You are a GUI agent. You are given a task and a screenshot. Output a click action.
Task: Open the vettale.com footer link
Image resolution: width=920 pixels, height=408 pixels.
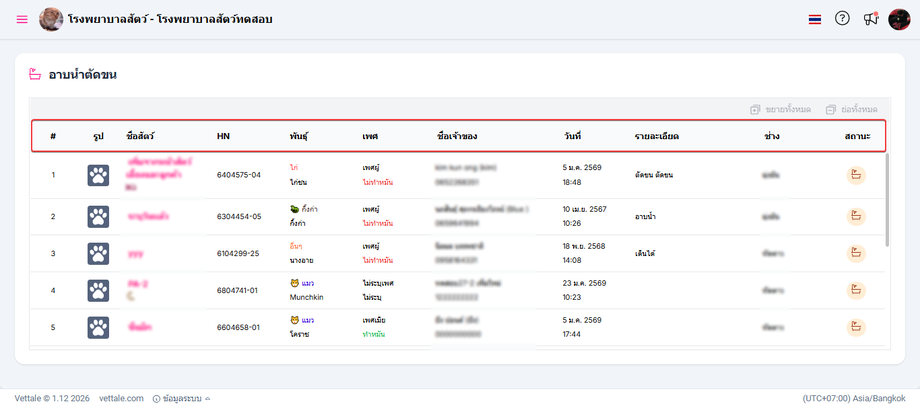(120, 398)
